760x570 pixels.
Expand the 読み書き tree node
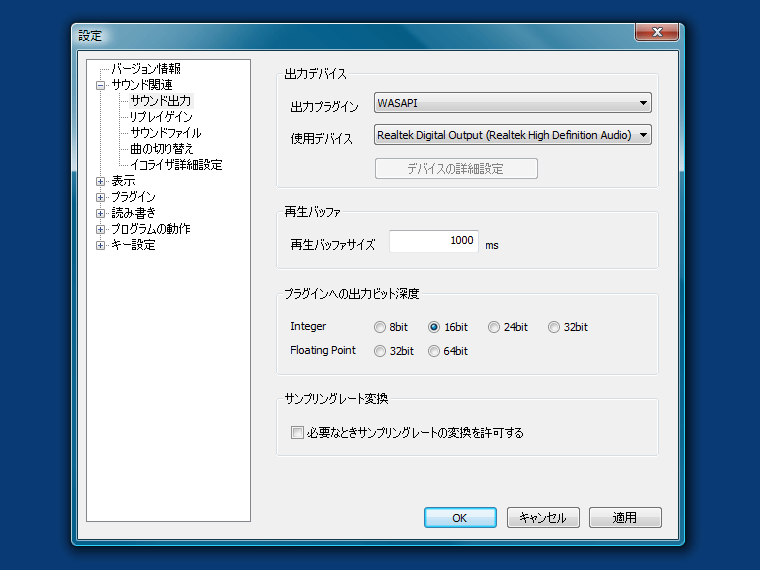pos(100,213)
